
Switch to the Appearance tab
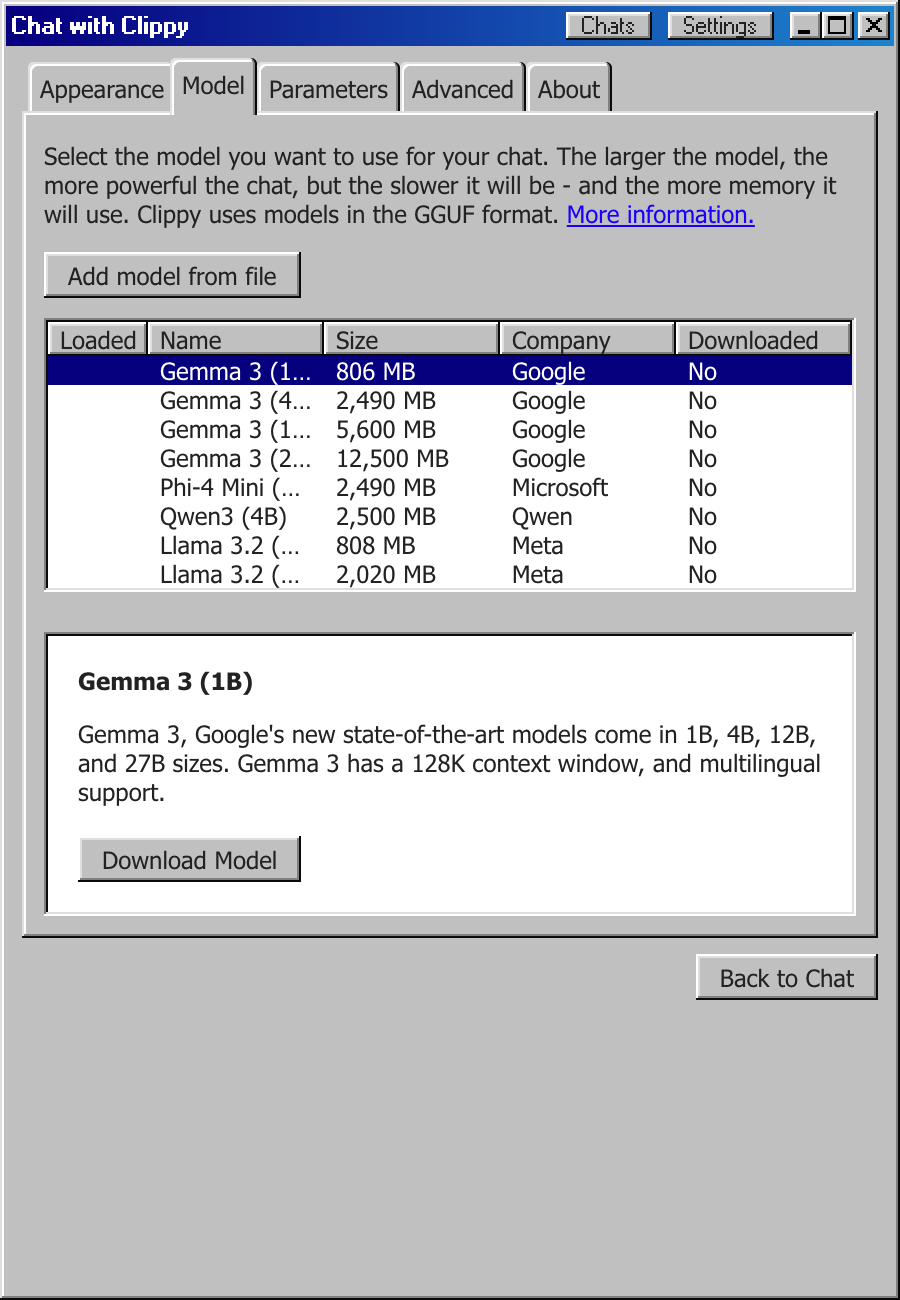[100, 90]
